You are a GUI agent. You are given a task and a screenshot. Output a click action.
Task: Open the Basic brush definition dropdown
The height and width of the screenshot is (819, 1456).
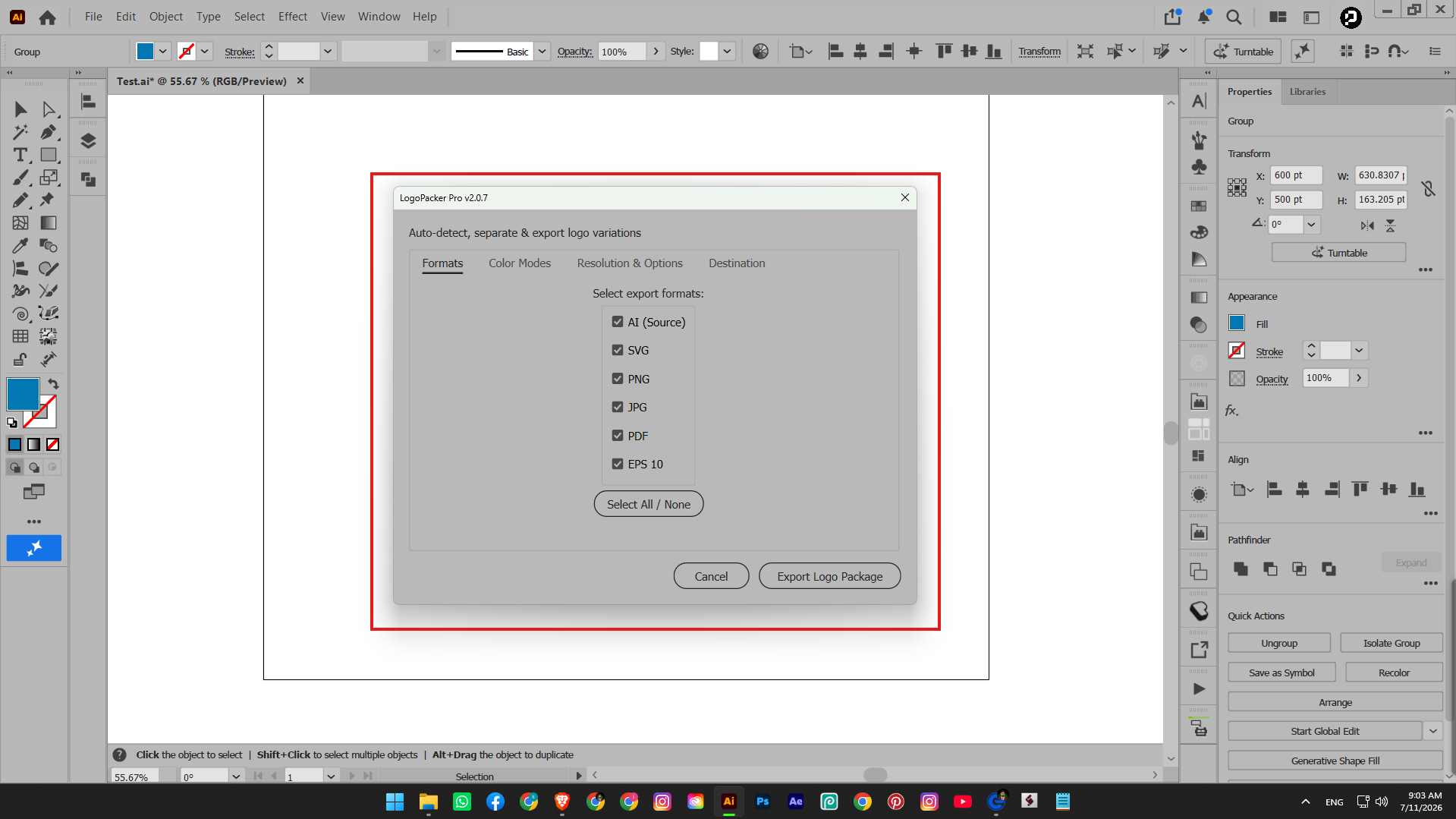click(x=542, y=51)
